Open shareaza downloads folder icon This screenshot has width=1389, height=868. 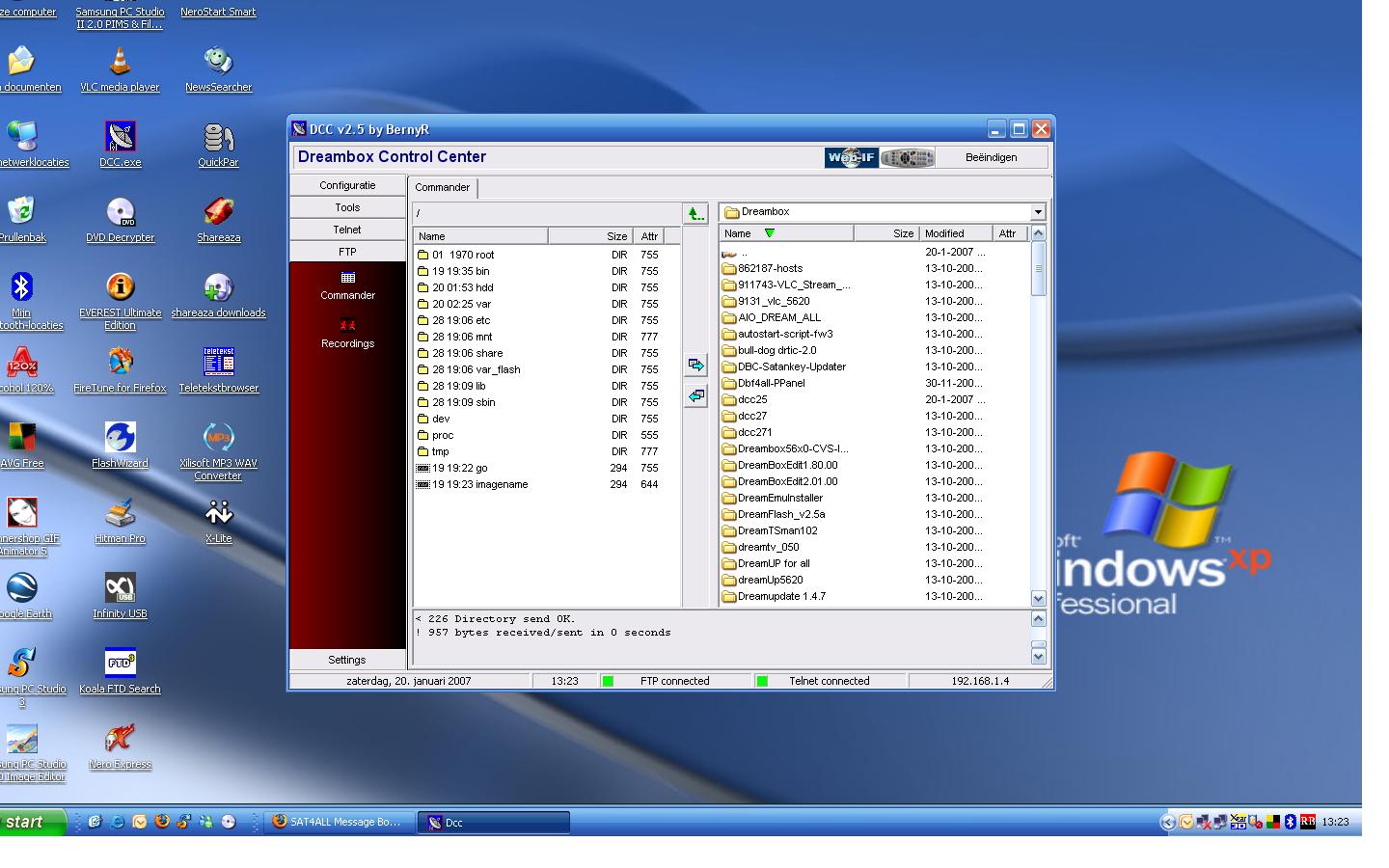point(218,295)
